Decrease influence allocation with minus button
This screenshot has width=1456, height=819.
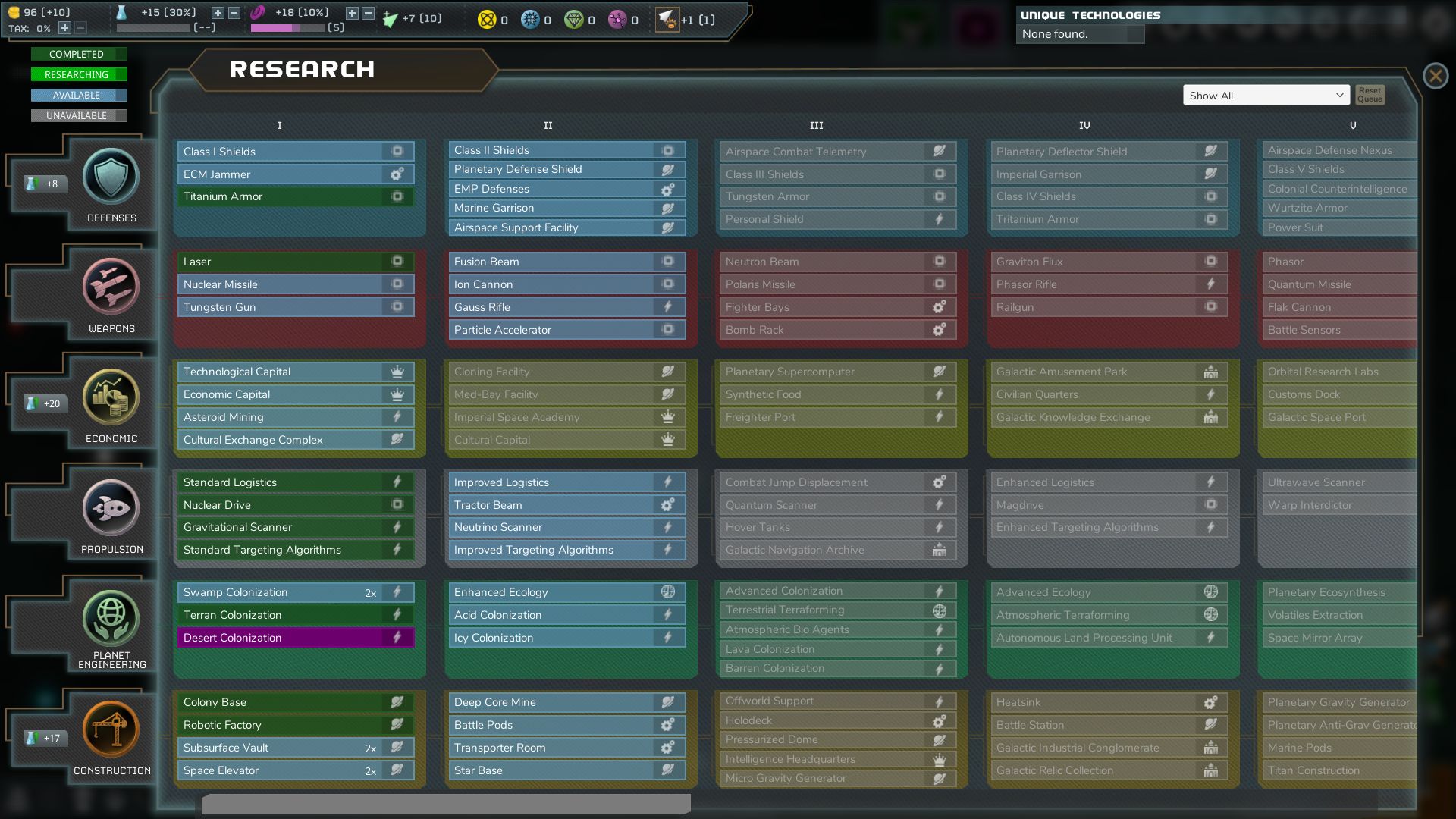368,13
